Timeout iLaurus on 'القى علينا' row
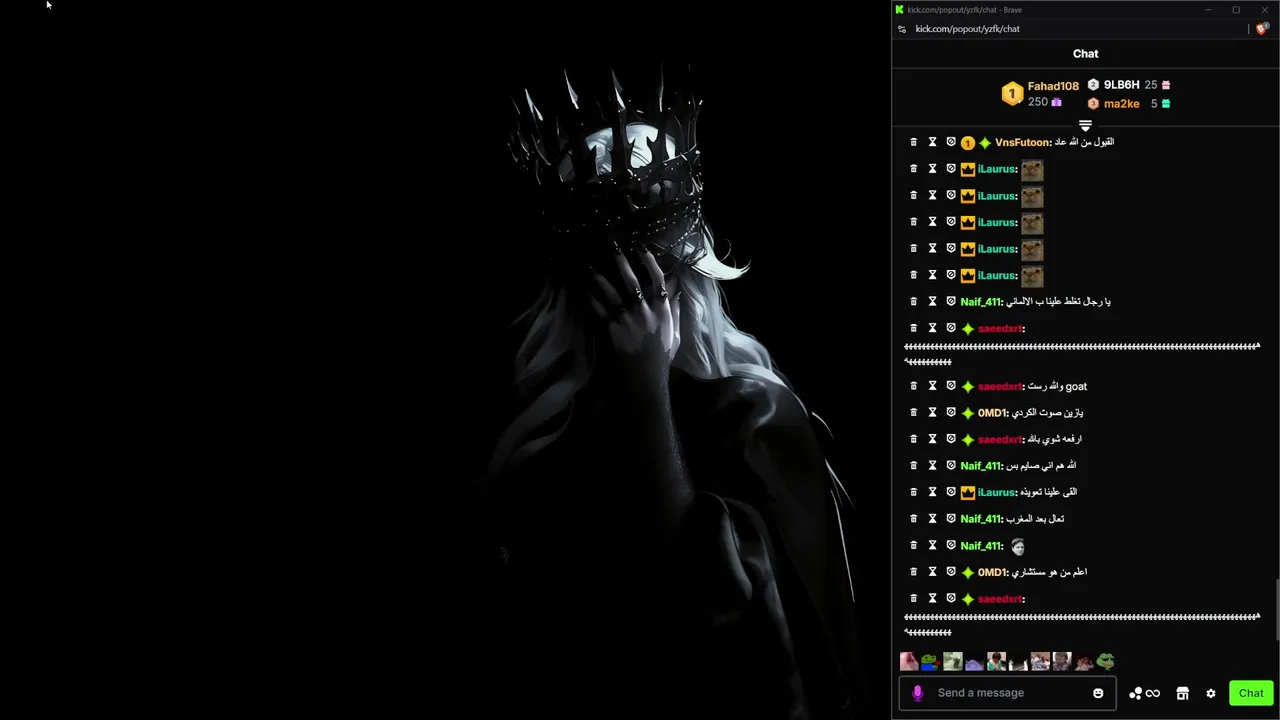This screenshot has width=1280, height=720. tap(932, 492)
